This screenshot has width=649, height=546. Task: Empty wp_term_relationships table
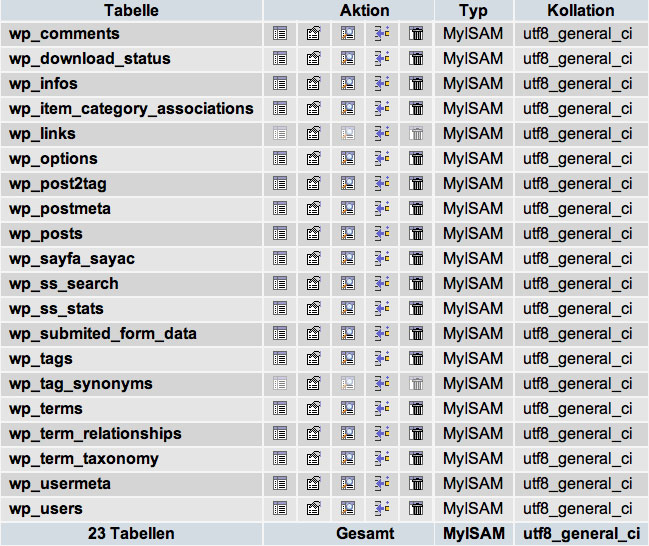coord(416,433)
